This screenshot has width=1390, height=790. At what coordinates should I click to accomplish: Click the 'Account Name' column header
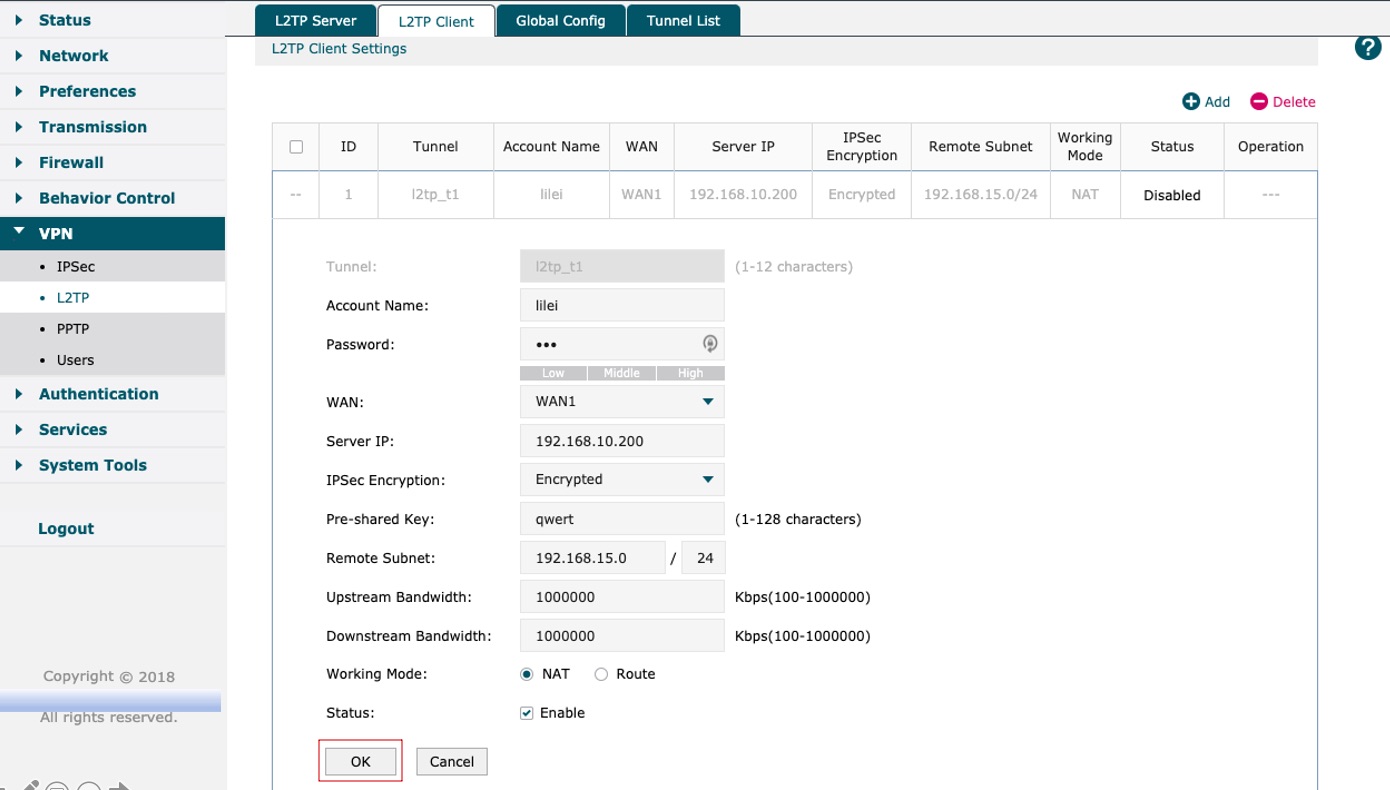click(551, 147)
